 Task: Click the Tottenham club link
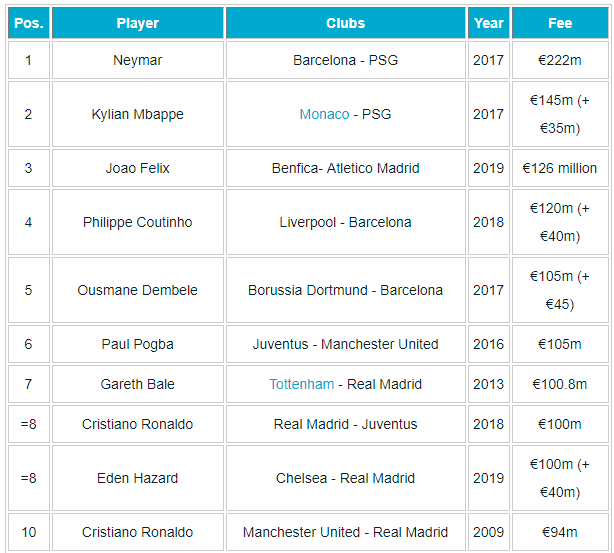[x=301, y=384]
